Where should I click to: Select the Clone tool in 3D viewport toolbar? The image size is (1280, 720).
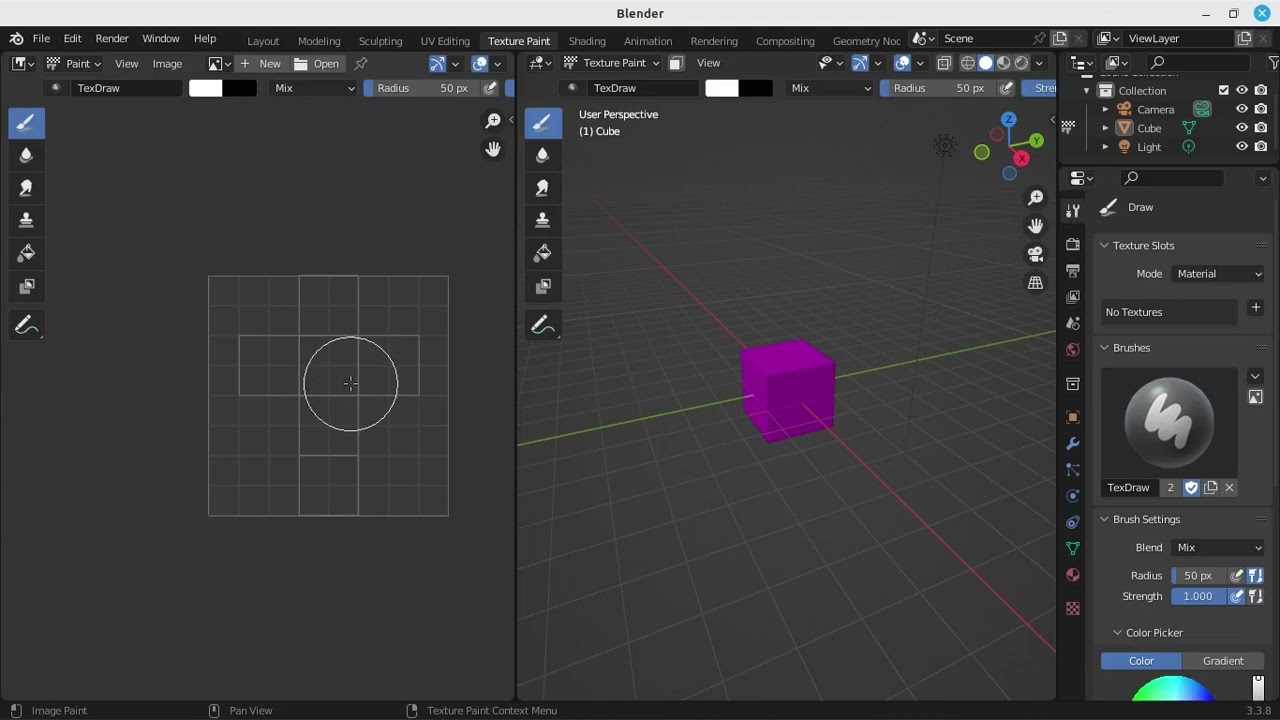click(542, 220)
